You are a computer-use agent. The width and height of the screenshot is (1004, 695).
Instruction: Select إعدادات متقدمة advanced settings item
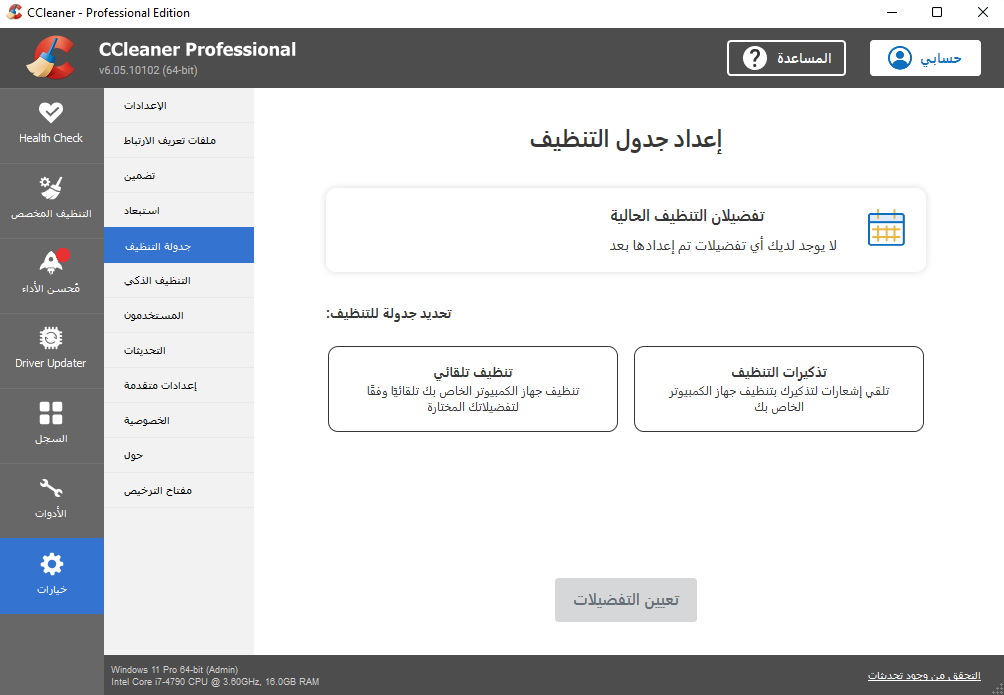click(179, 385)
